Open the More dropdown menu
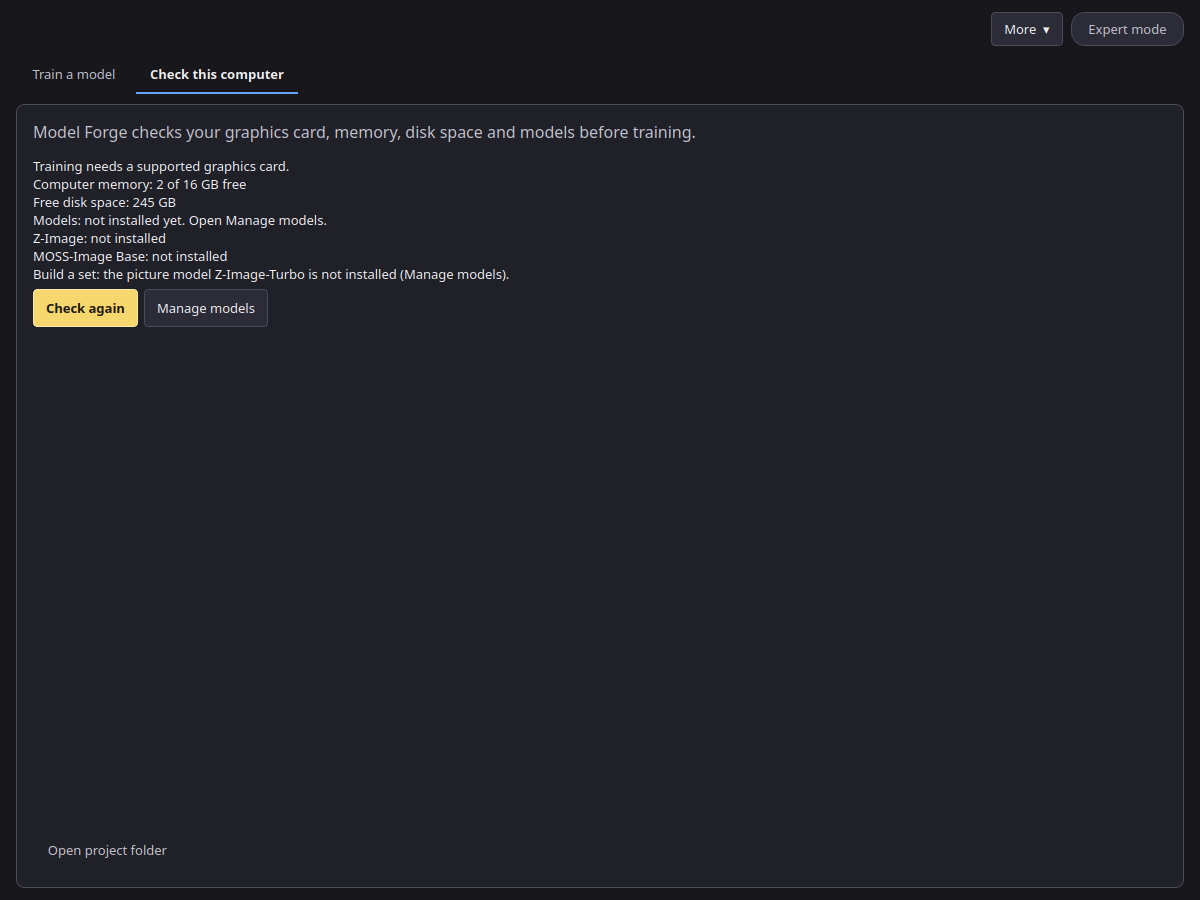This screenshot has height=900, width=1200. pos(1026,29)
